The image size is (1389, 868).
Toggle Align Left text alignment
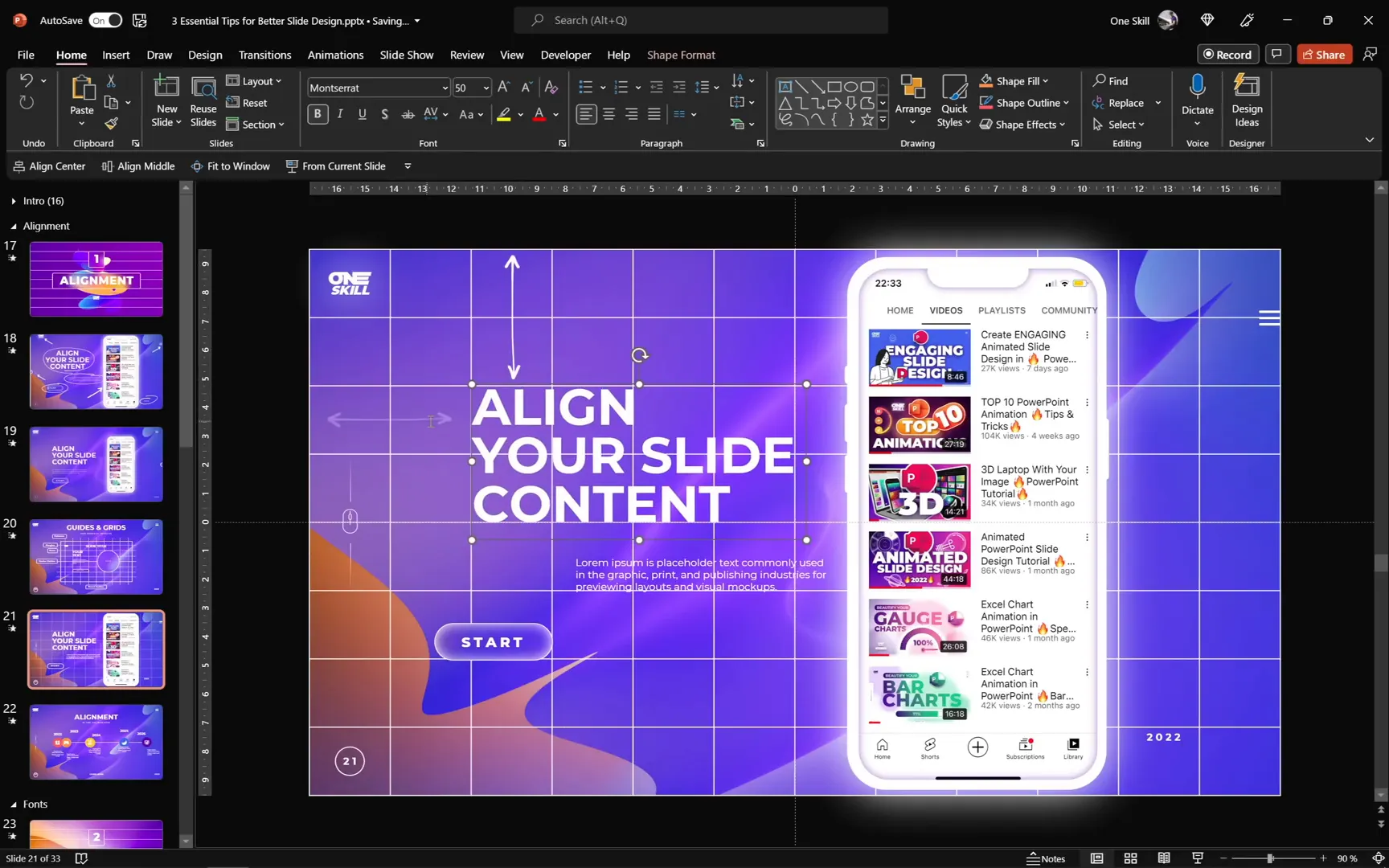tap(587, 114)
